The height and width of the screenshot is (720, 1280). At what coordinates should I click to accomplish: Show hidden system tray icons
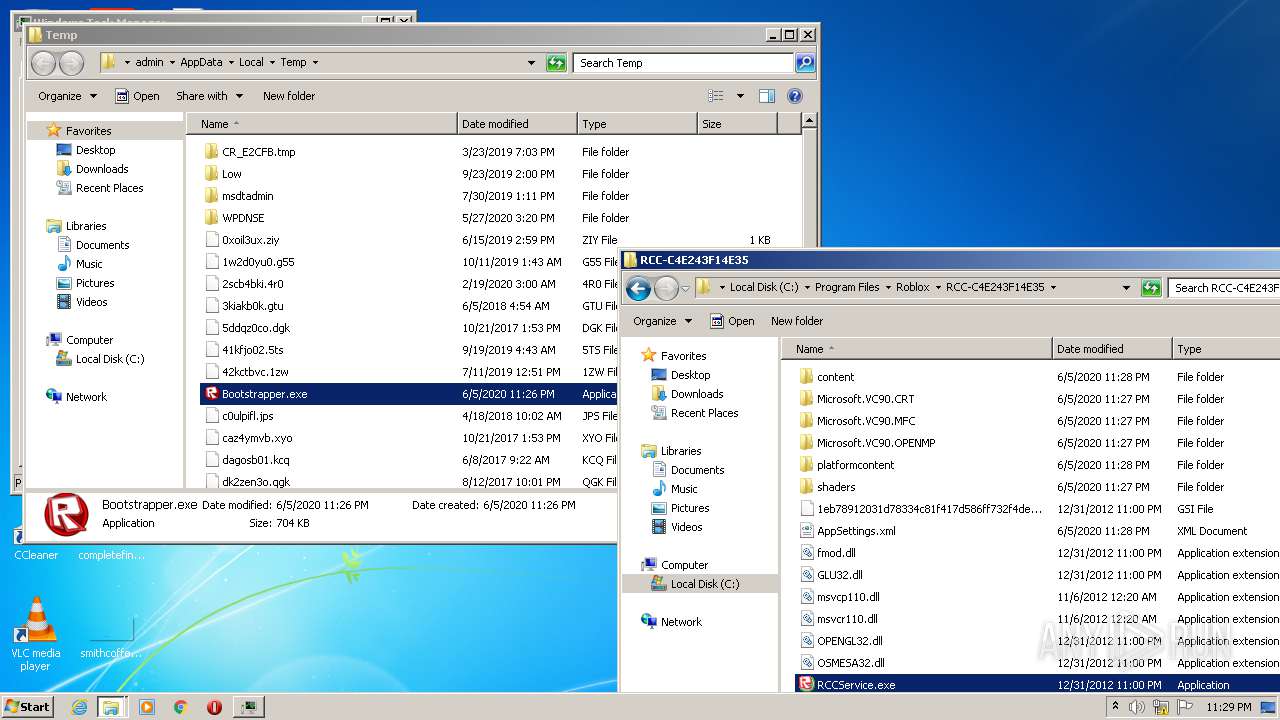pyautogui.click(x=1116, y=707)
